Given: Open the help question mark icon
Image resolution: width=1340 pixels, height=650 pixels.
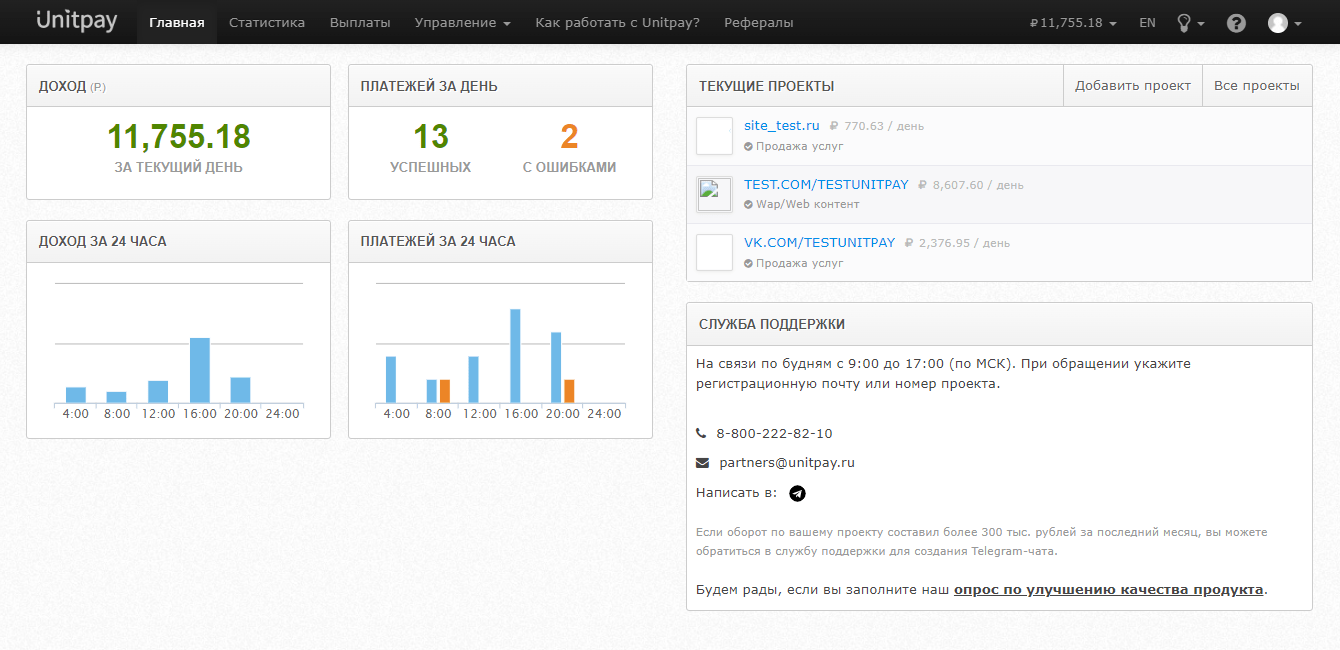Looking at the screenshot, I should (x=1236, y=22).
